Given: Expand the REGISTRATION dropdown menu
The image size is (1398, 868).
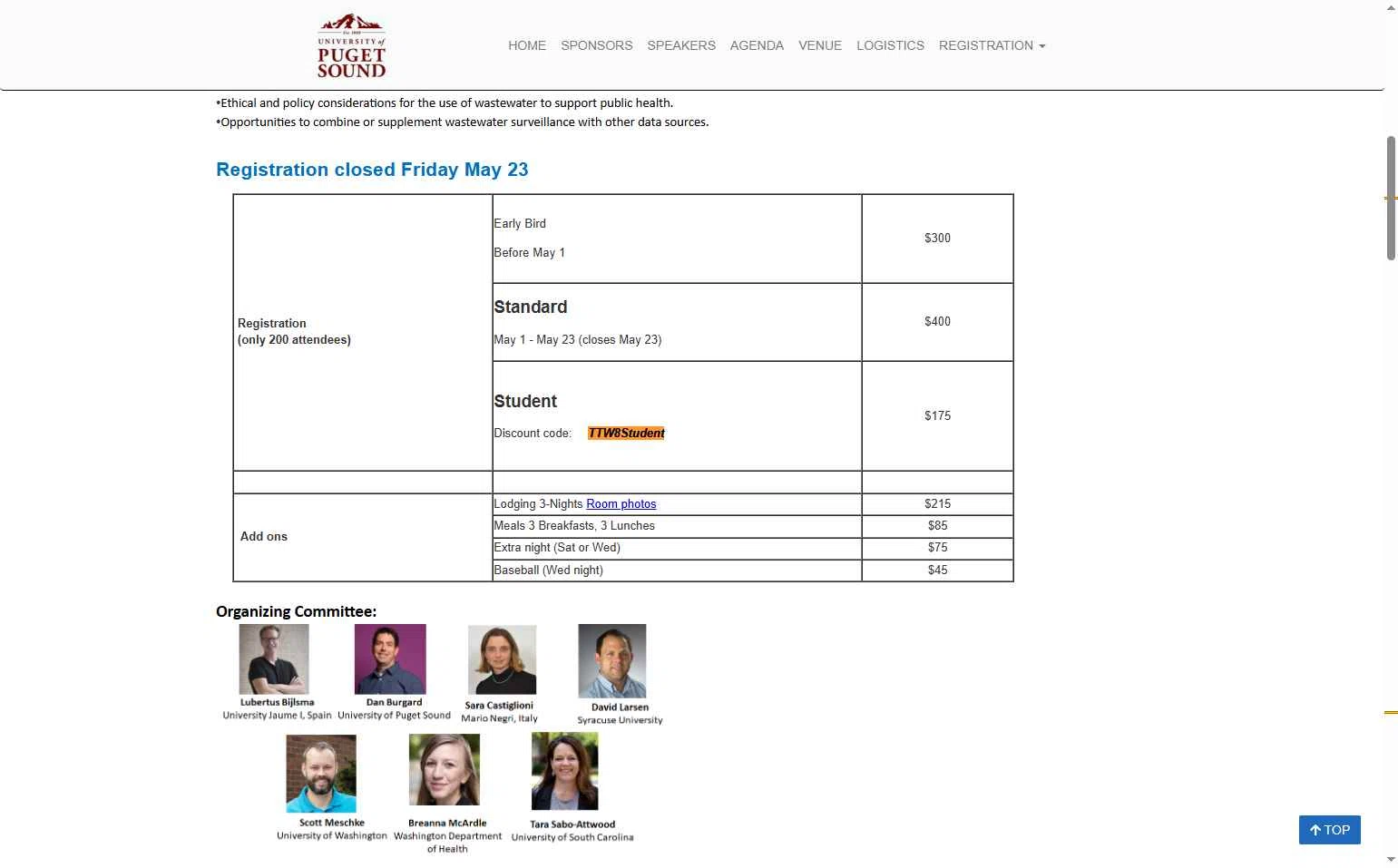Looking at the screenshot, I should [x=992, y=45].
